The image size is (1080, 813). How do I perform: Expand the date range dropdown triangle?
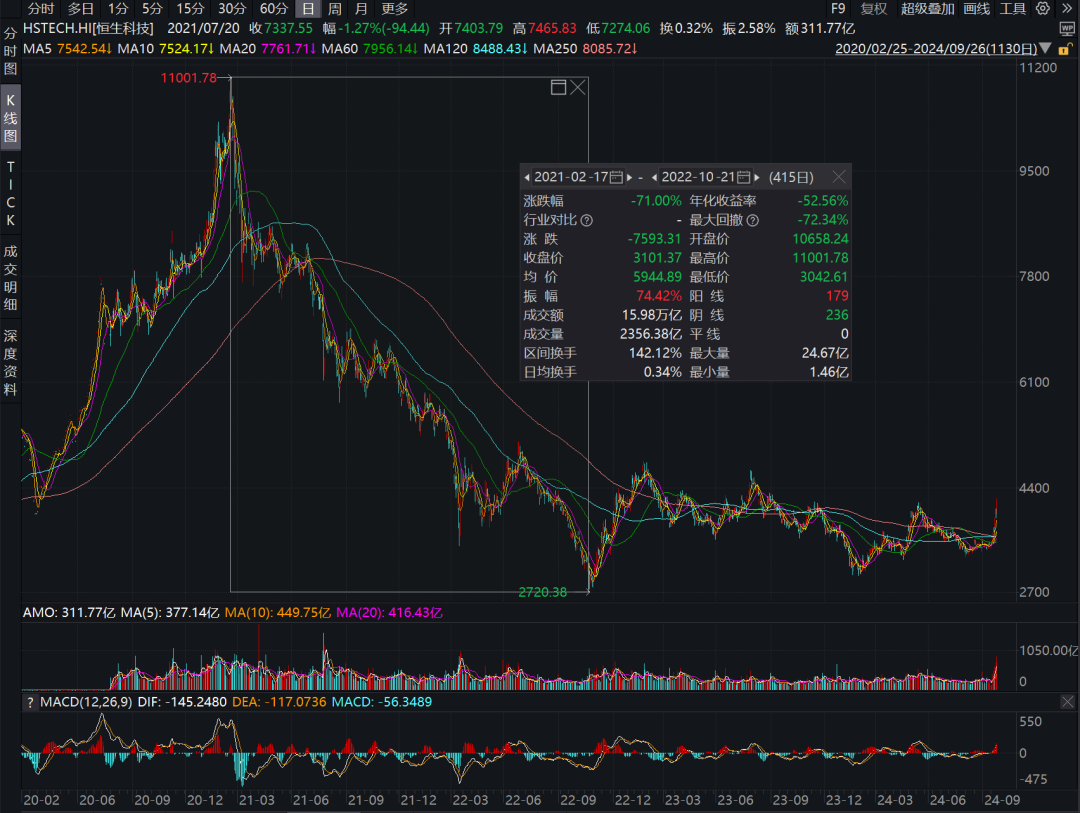coord(1045,48)
